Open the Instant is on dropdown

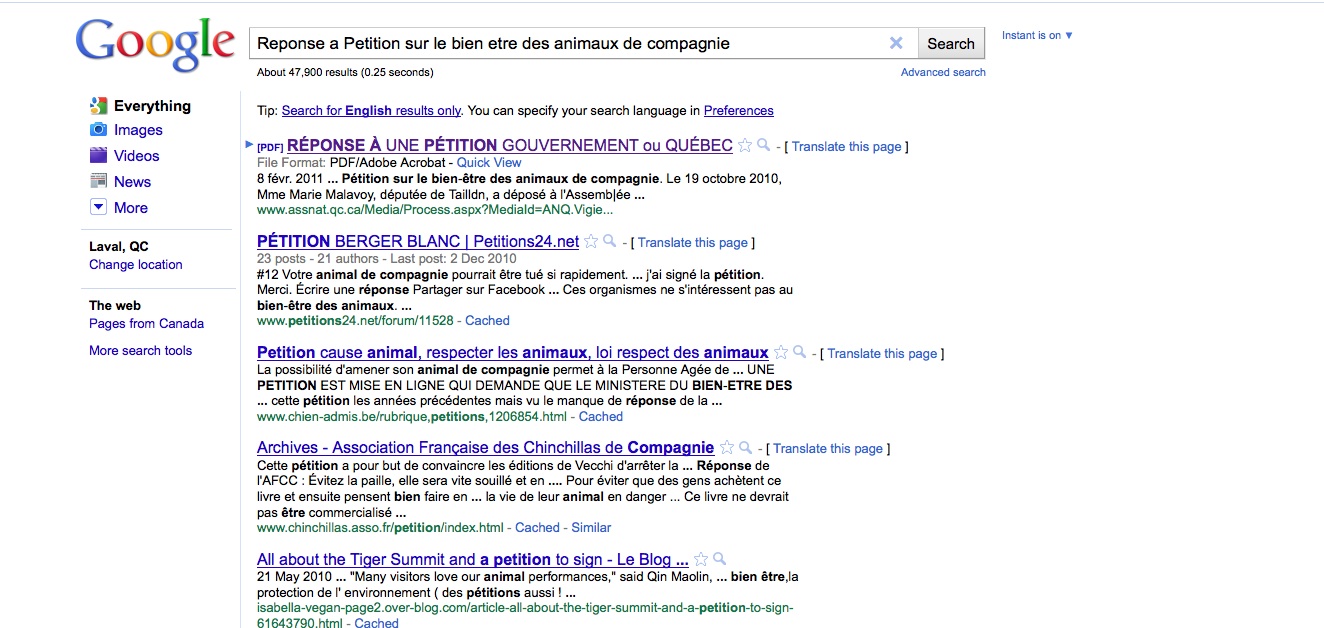click(x=1037, y=35)
